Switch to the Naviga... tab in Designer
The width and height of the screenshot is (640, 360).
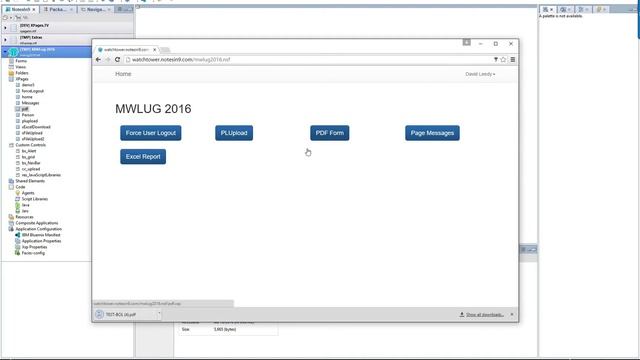pyautogui.click(x=96, y=9)
